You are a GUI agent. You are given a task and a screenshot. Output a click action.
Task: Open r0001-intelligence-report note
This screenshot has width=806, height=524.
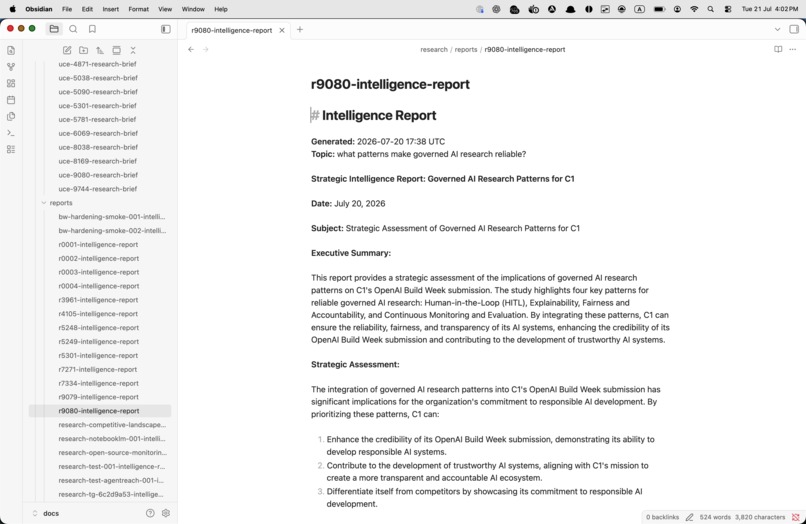[98, 244]
